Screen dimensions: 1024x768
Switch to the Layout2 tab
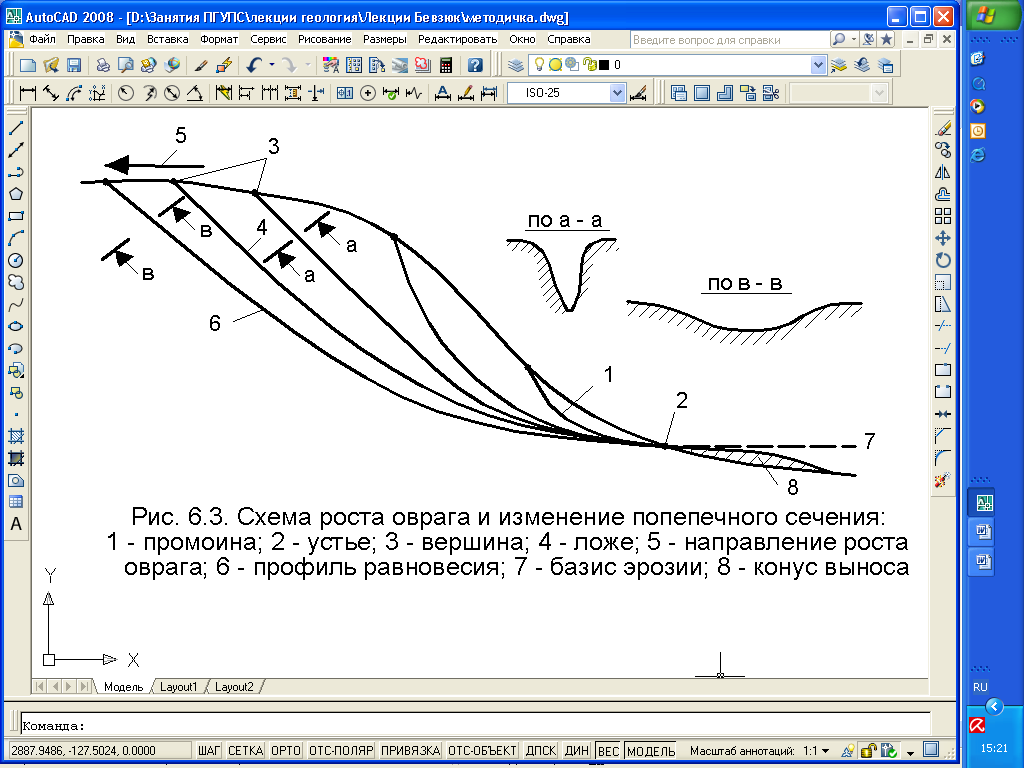(x=234, y=687)
